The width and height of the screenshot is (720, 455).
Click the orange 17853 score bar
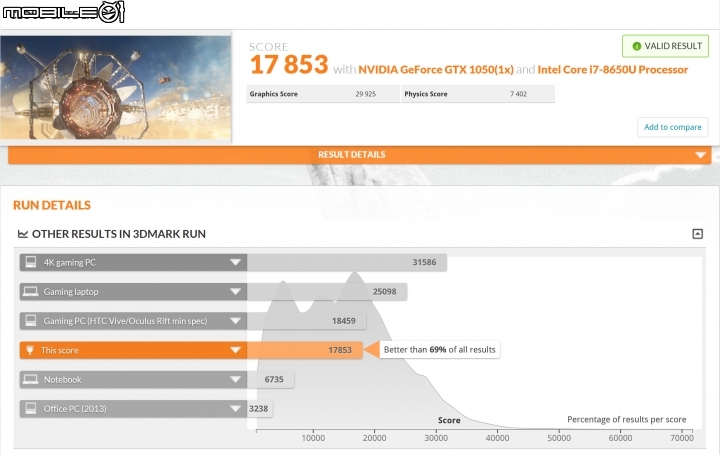click(305, 350)
